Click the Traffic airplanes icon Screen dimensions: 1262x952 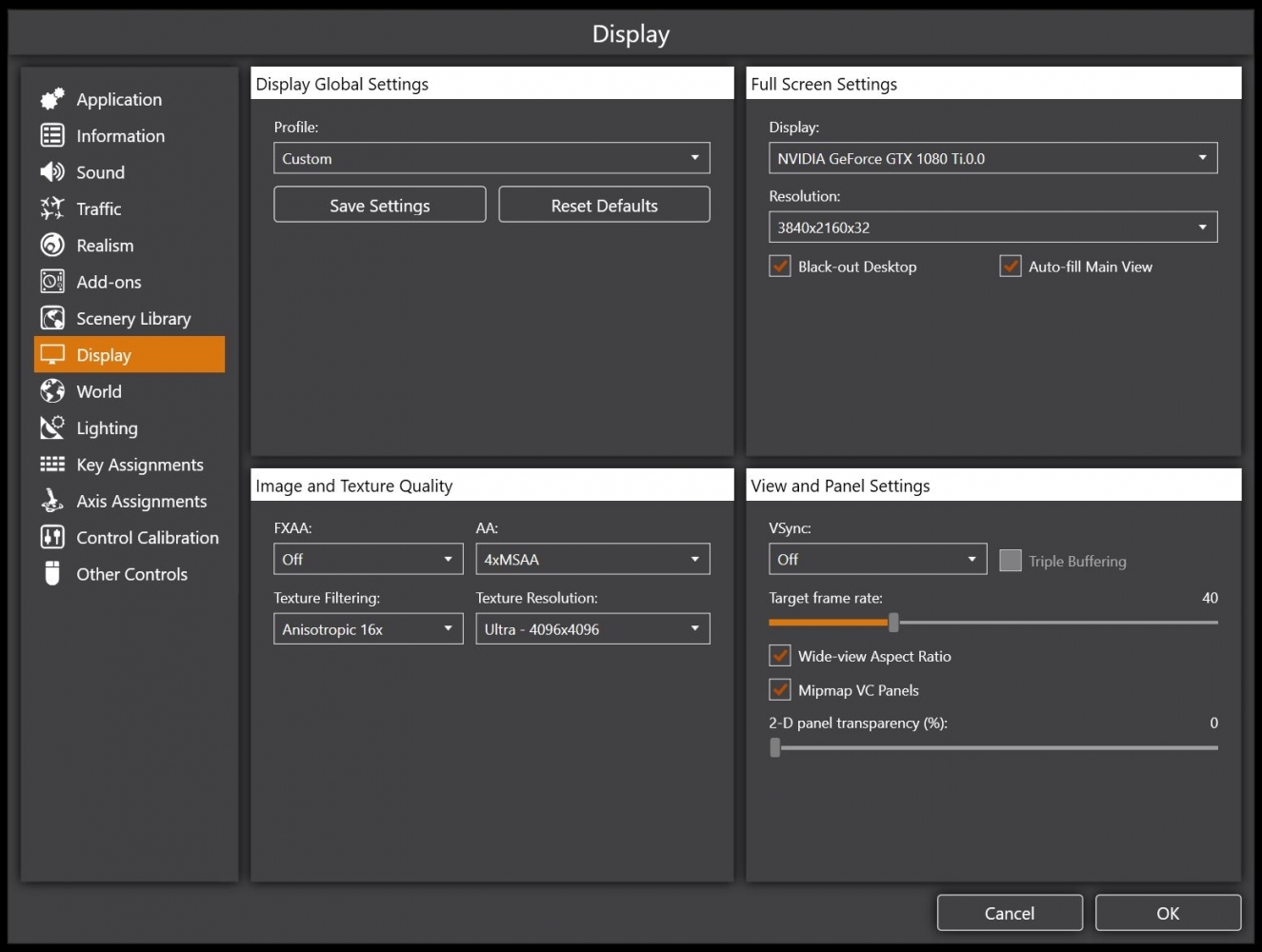click(52, 208)
